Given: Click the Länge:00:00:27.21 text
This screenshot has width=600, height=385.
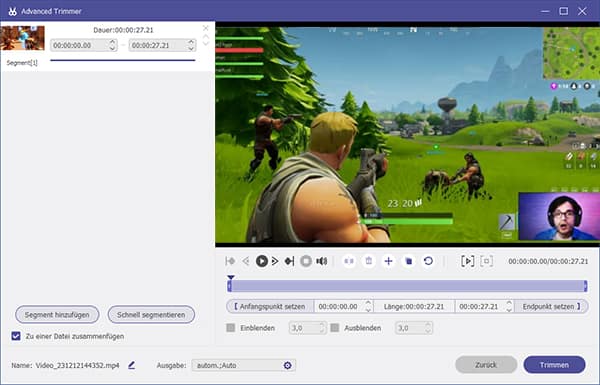Looking at the screenshot, I should click(414, 307).
